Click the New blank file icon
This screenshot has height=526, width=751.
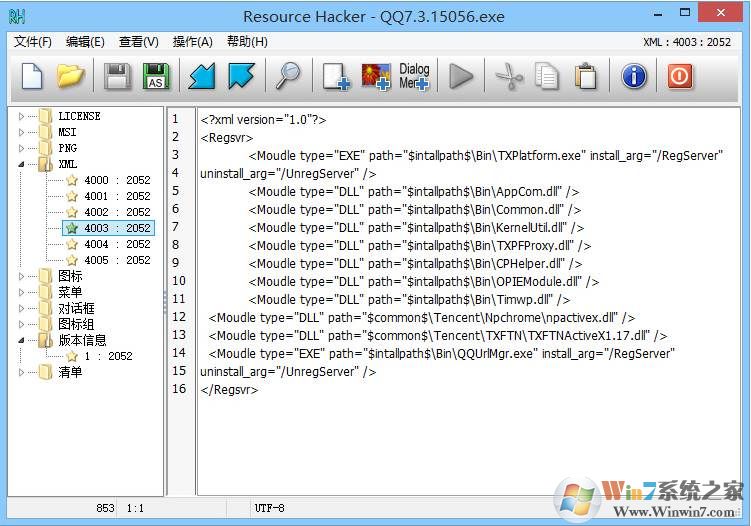click(x=32, y=76)
